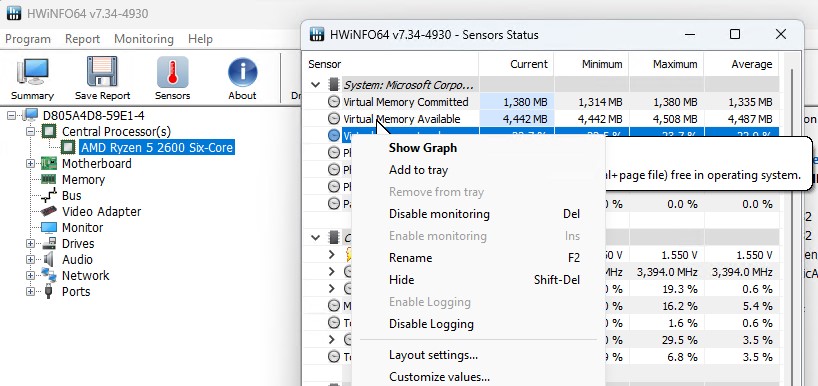Click the Drives icon in tree
This screenshot has height=386, width=818.
[49, 244]
